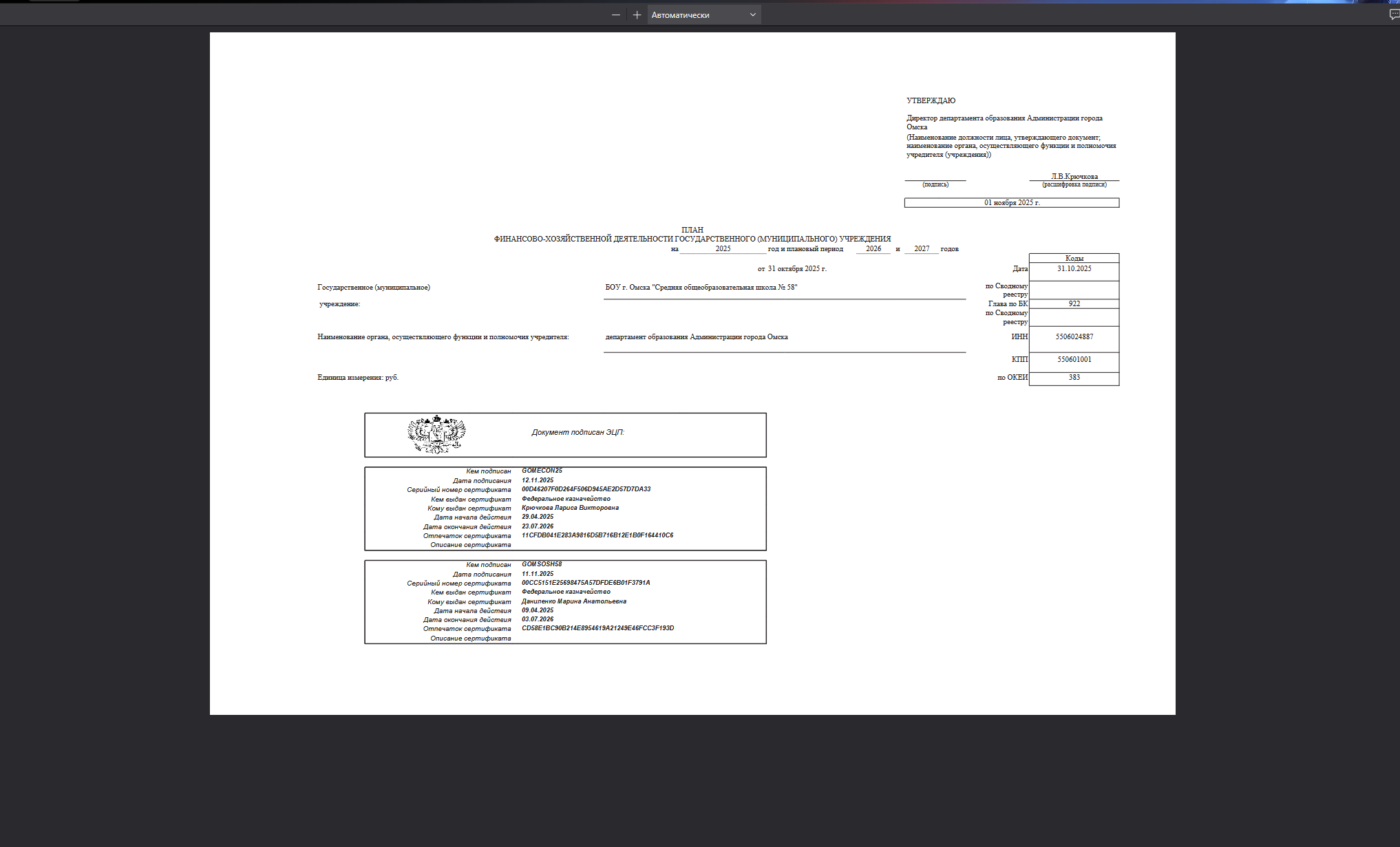The width and height of the screenshot is (1400, 847).
Task: Click the ИНН code cell 5506024887
Action: click(1074, 337)
